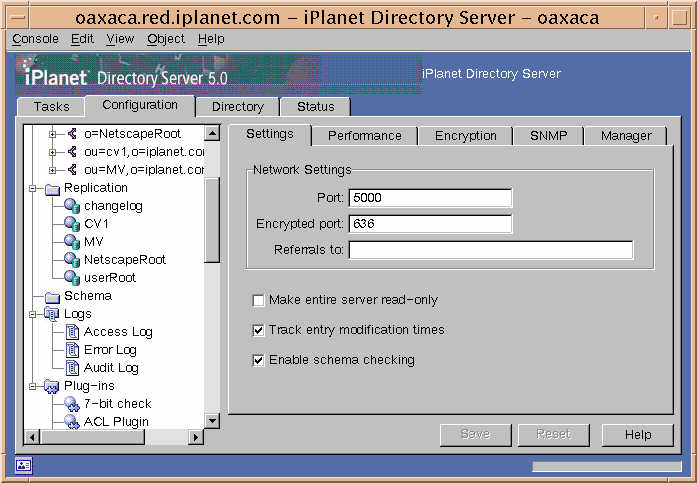The image size is (697, 483).
Task: Click the Reset button
Action: tap(553, 434)
